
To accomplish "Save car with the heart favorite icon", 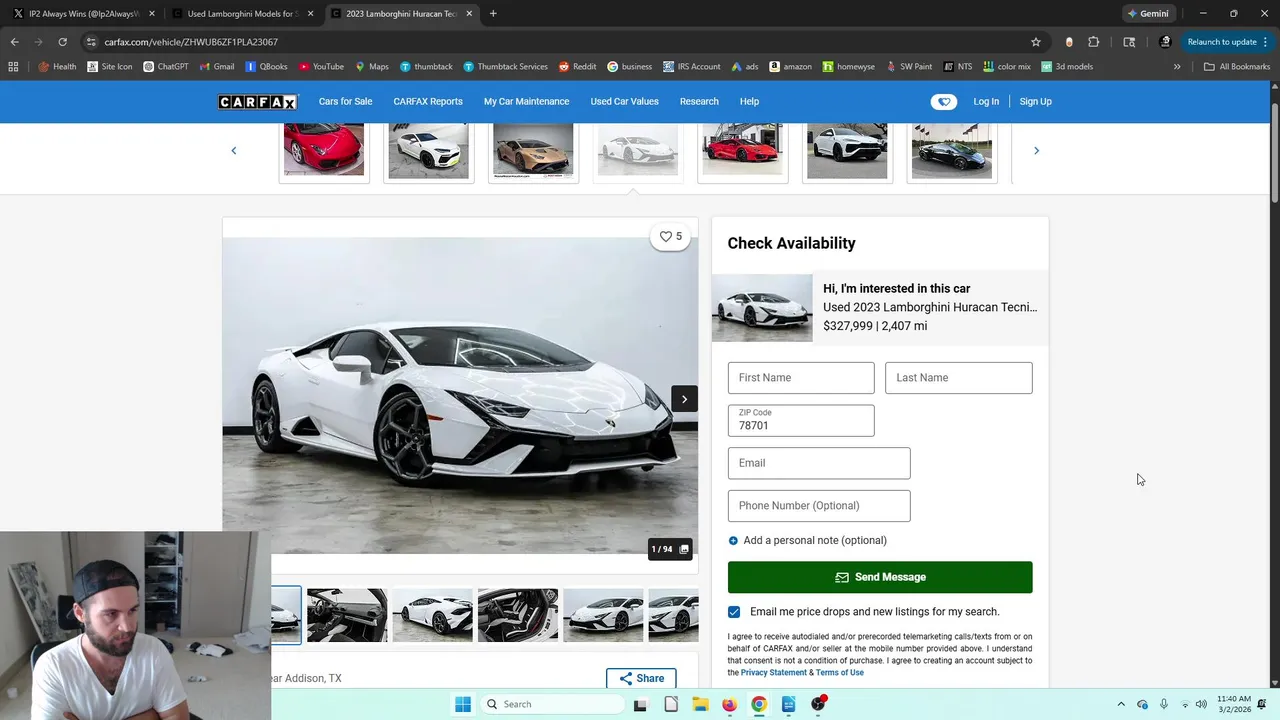I will point(671,237).
